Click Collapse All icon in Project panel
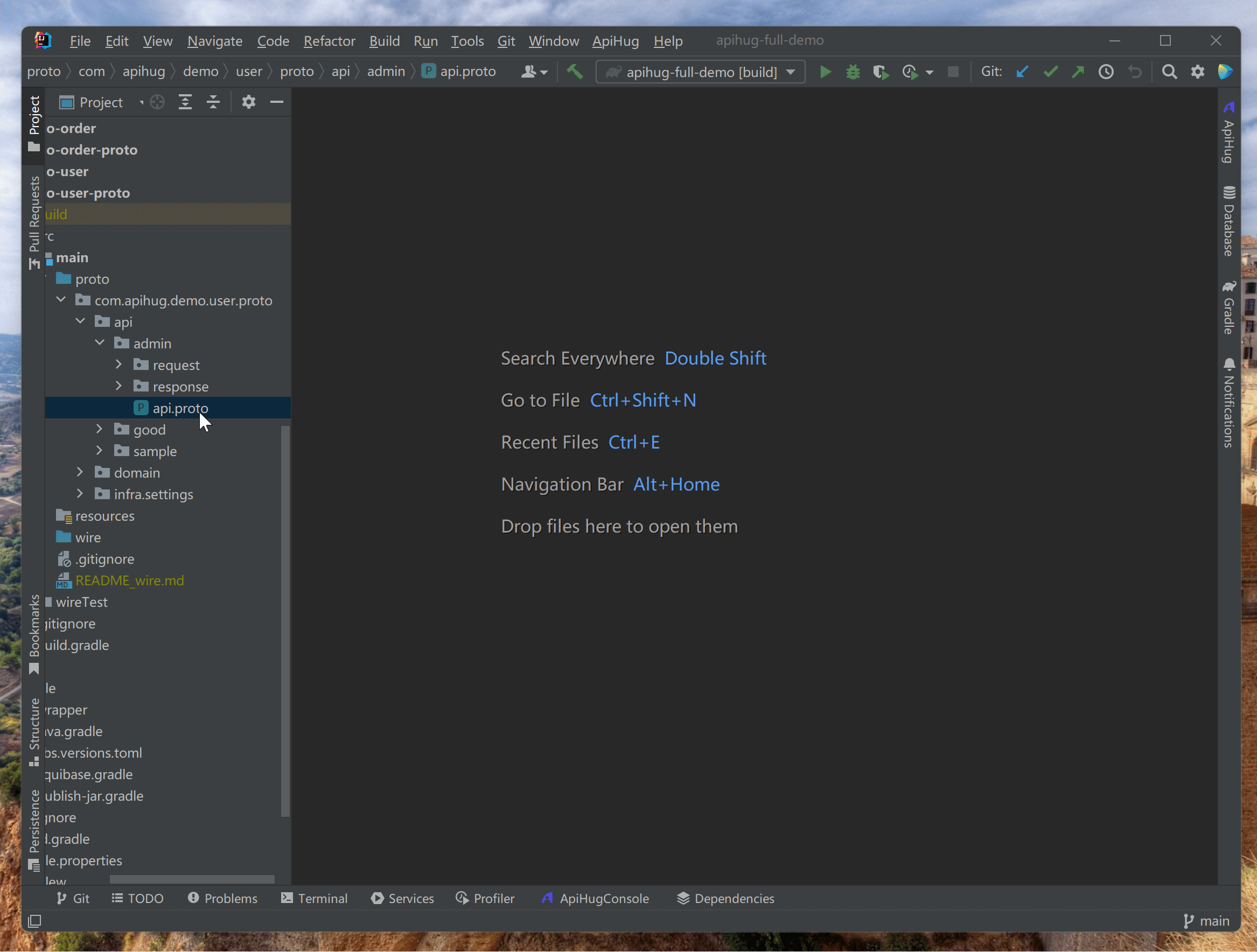1257x952 pixels. [x=213, y=102]
